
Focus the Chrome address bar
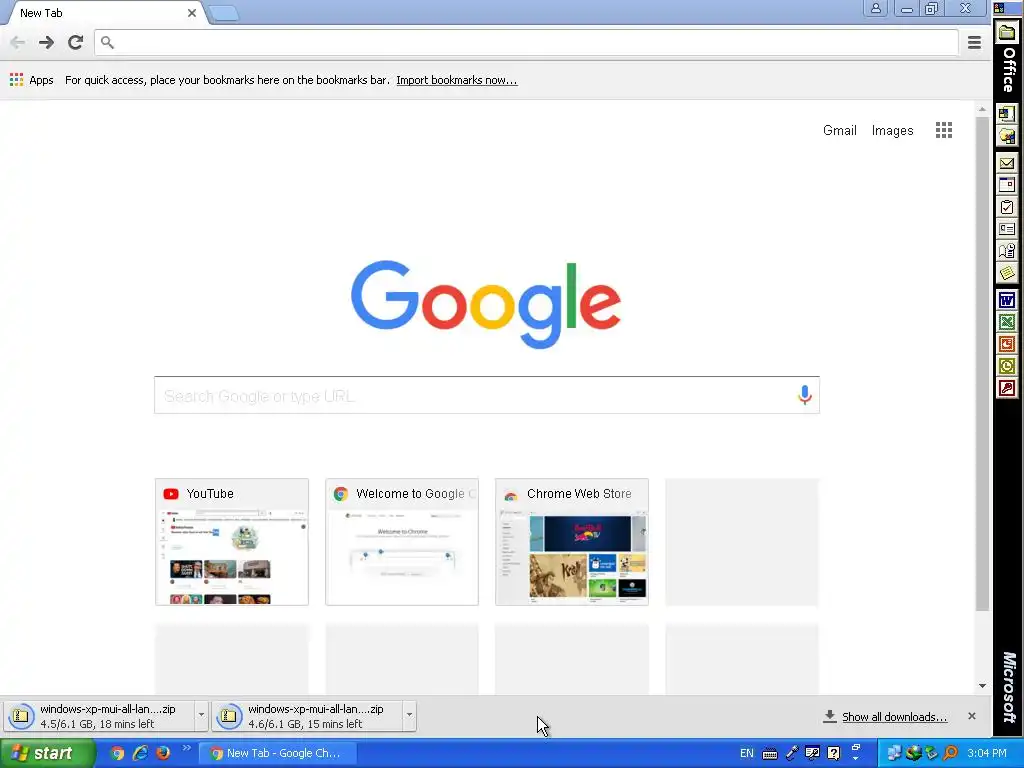(x=526, y=42)
